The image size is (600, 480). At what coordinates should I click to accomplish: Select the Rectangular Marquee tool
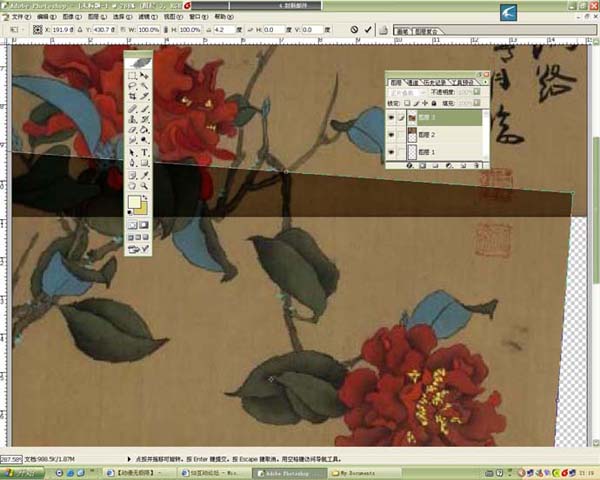[132, 76]
